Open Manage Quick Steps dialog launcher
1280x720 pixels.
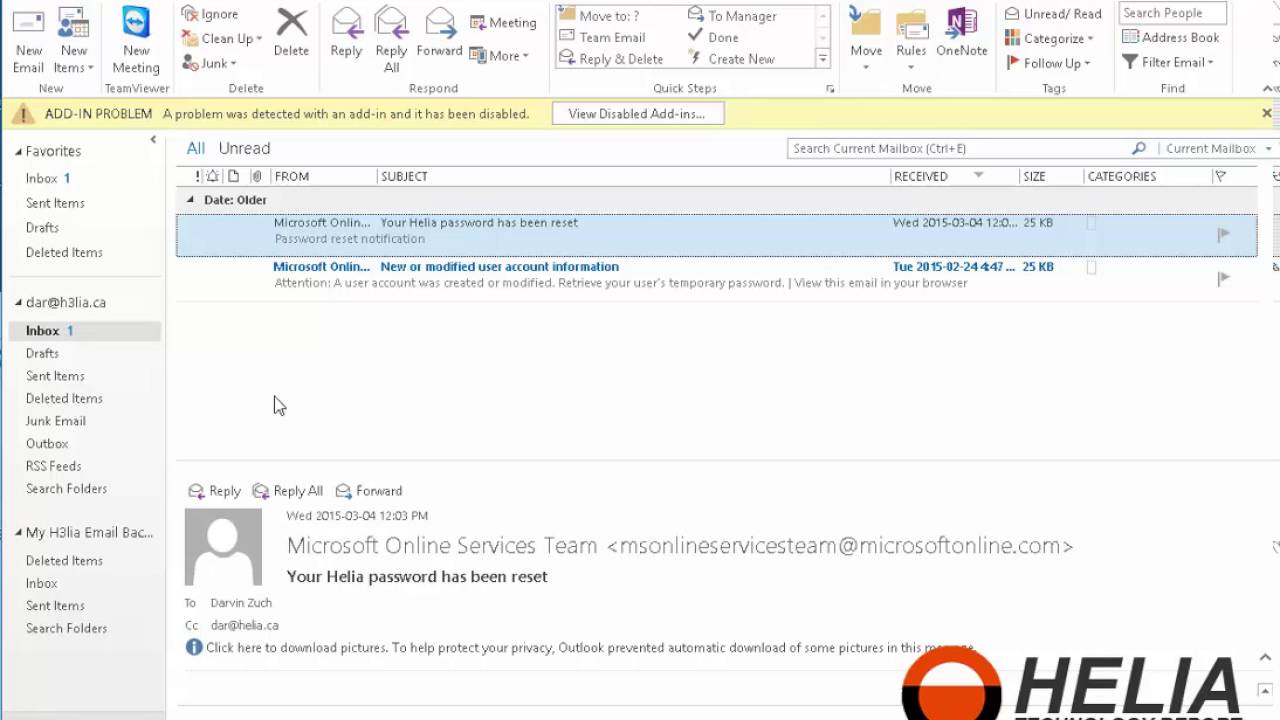click(830, 89)
